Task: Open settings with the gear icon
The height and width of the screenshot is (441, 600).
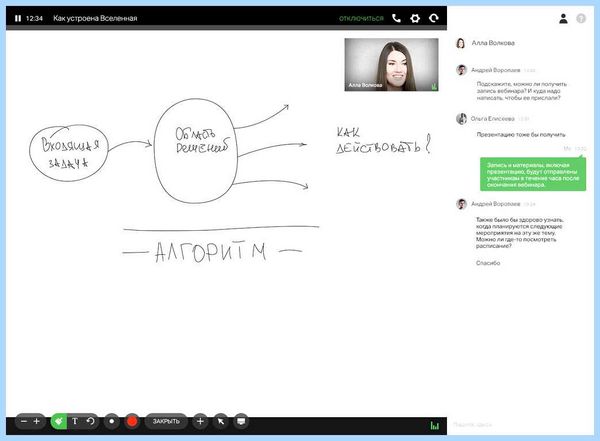Action: click(415, 18)
